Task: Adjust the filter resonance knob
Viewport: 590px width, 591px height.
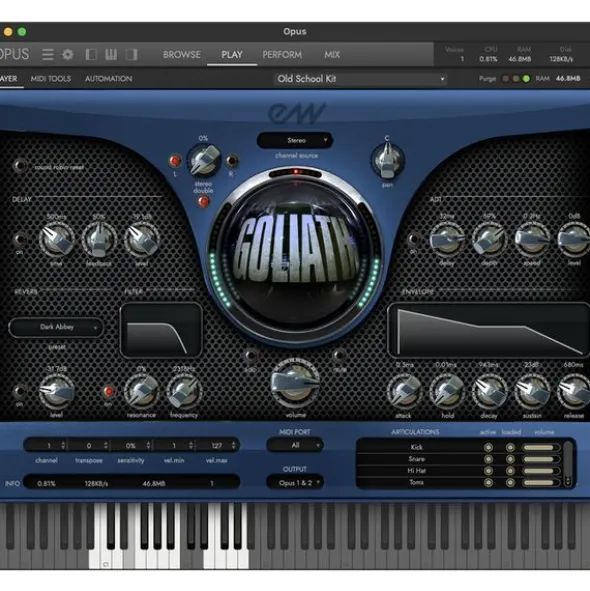Action: coord(141,392)
